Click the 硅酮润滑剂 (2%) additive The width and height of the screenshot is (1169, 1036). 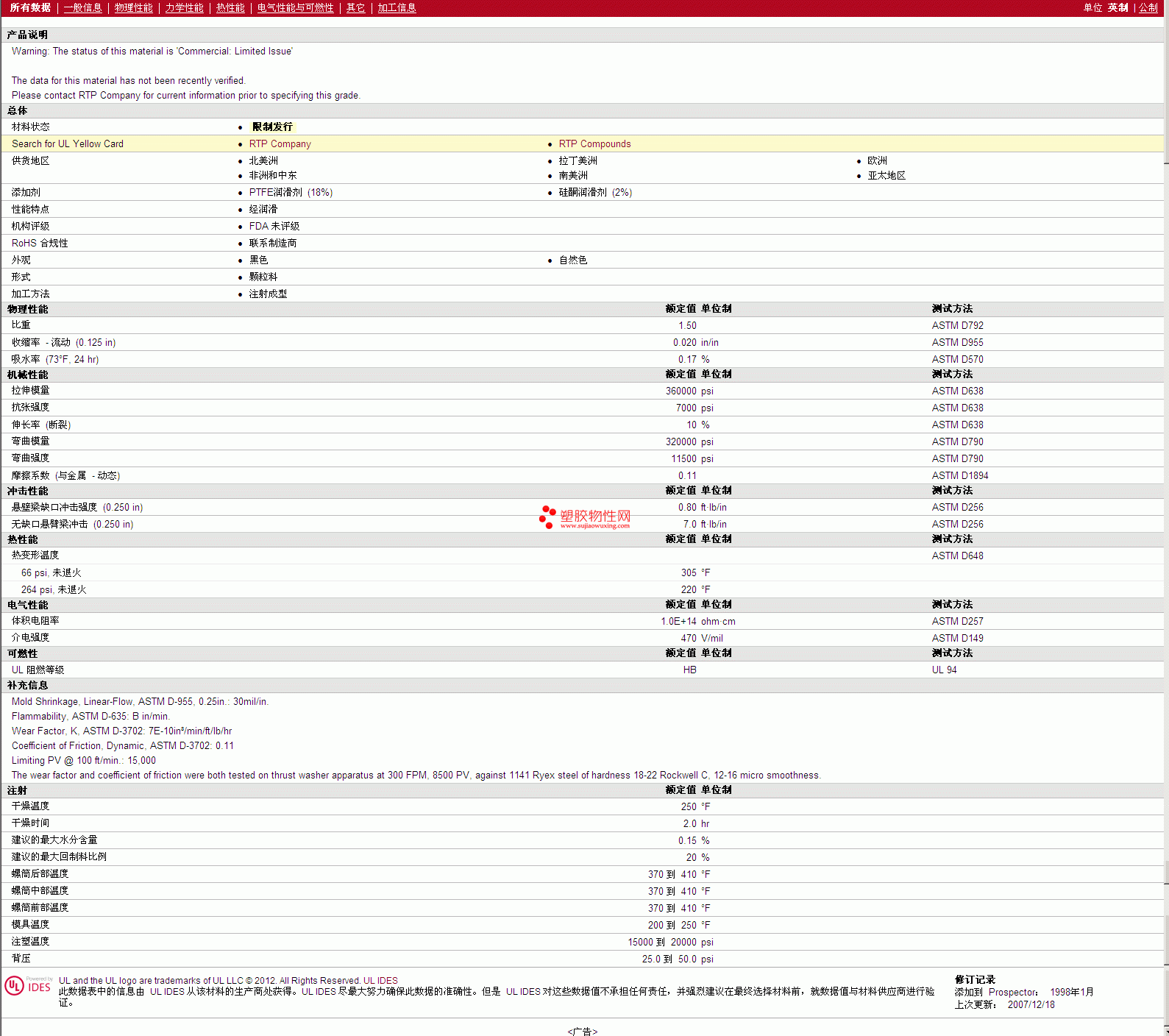(x=595, y=193)
